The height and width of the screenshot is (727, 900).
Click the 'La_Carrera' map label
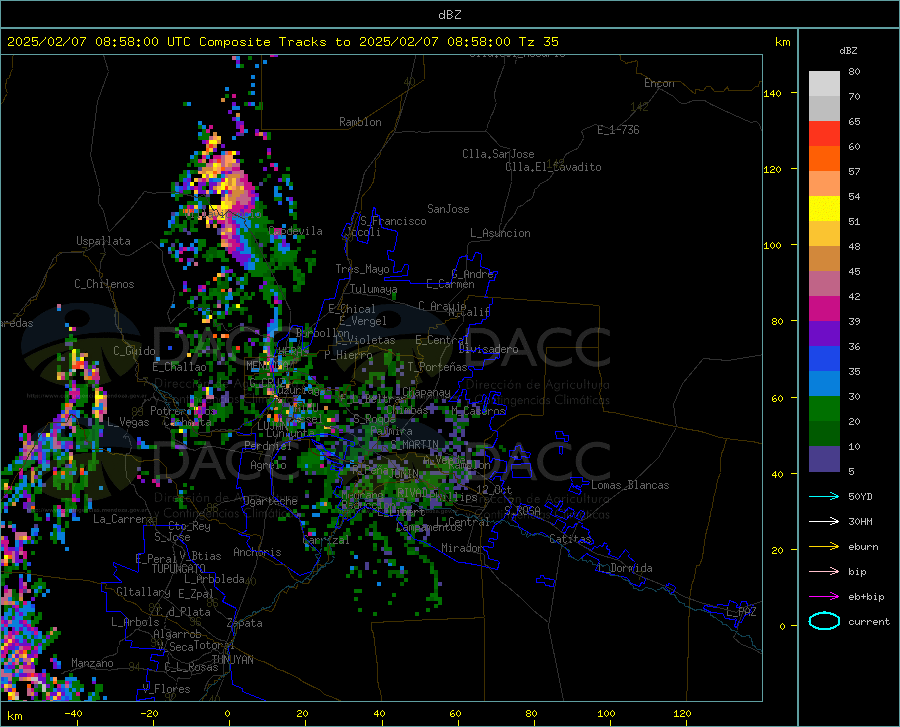click(x=123, y=519)
